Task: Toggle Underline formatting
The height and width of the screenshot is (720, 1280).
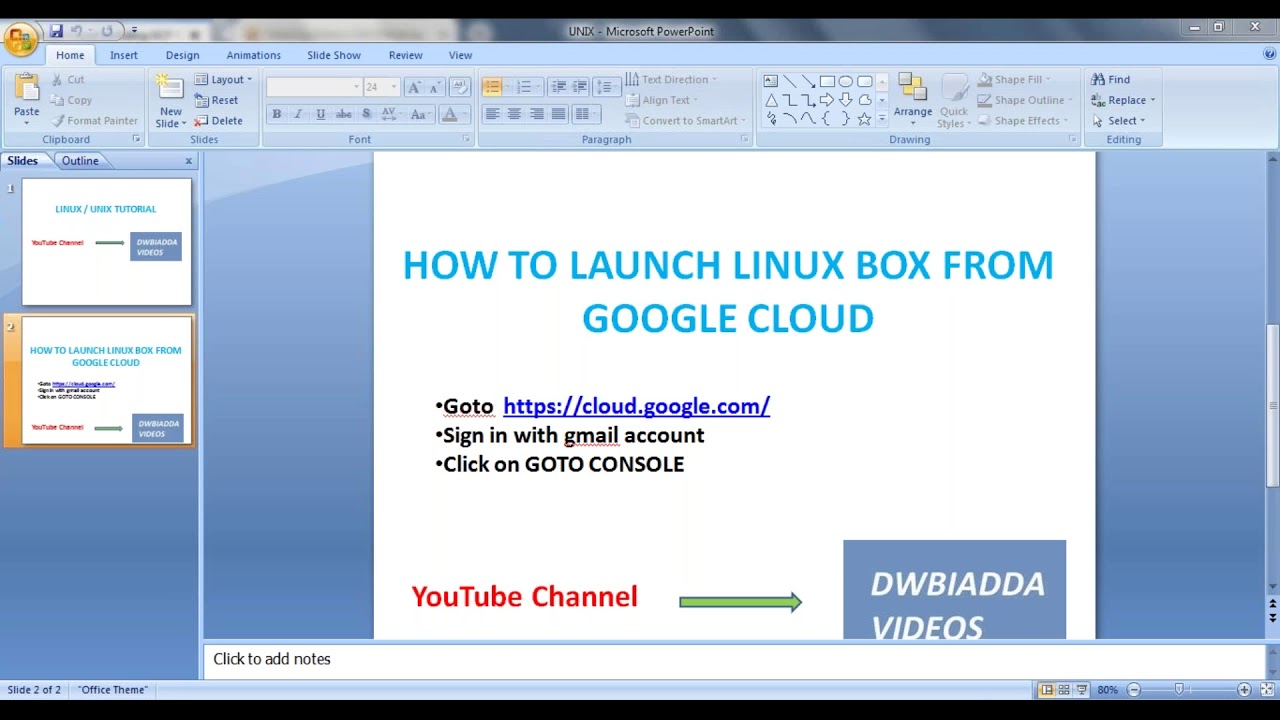Action: [x=320, y=114]
